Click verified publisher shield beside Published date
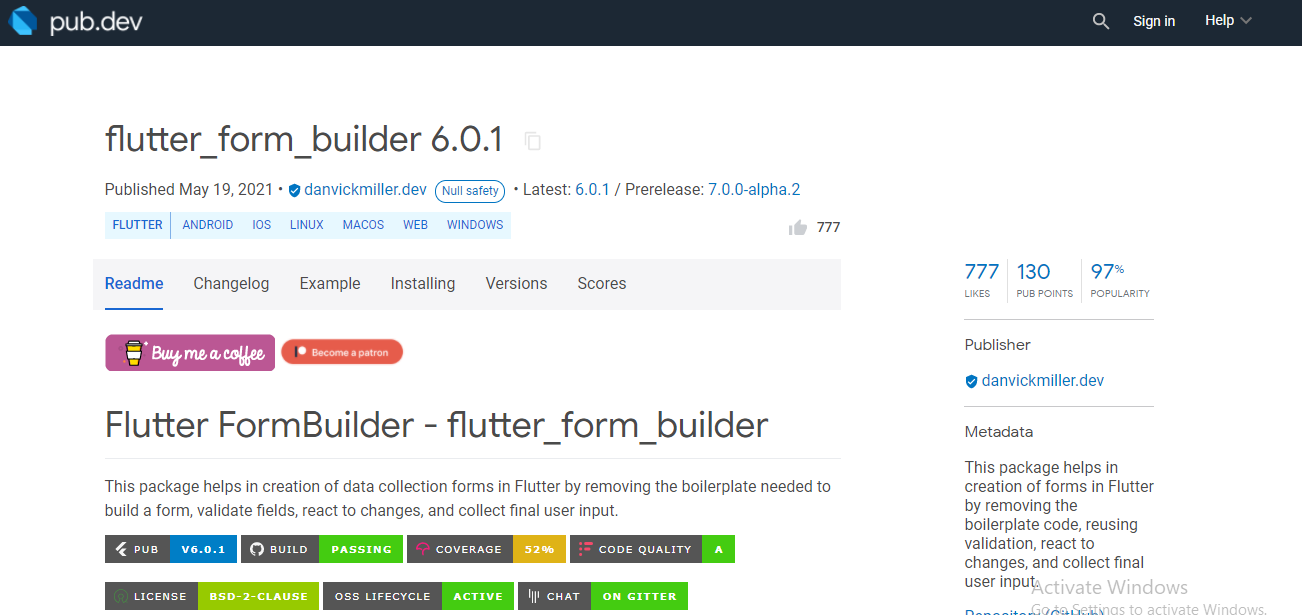This screenshot has height=615, width=1302. [294, 190]
